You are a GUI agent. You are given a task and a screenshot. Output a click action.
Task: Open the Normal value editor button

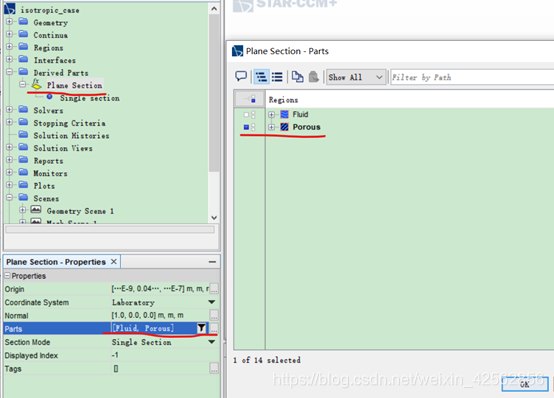click(x=214, y=315)
